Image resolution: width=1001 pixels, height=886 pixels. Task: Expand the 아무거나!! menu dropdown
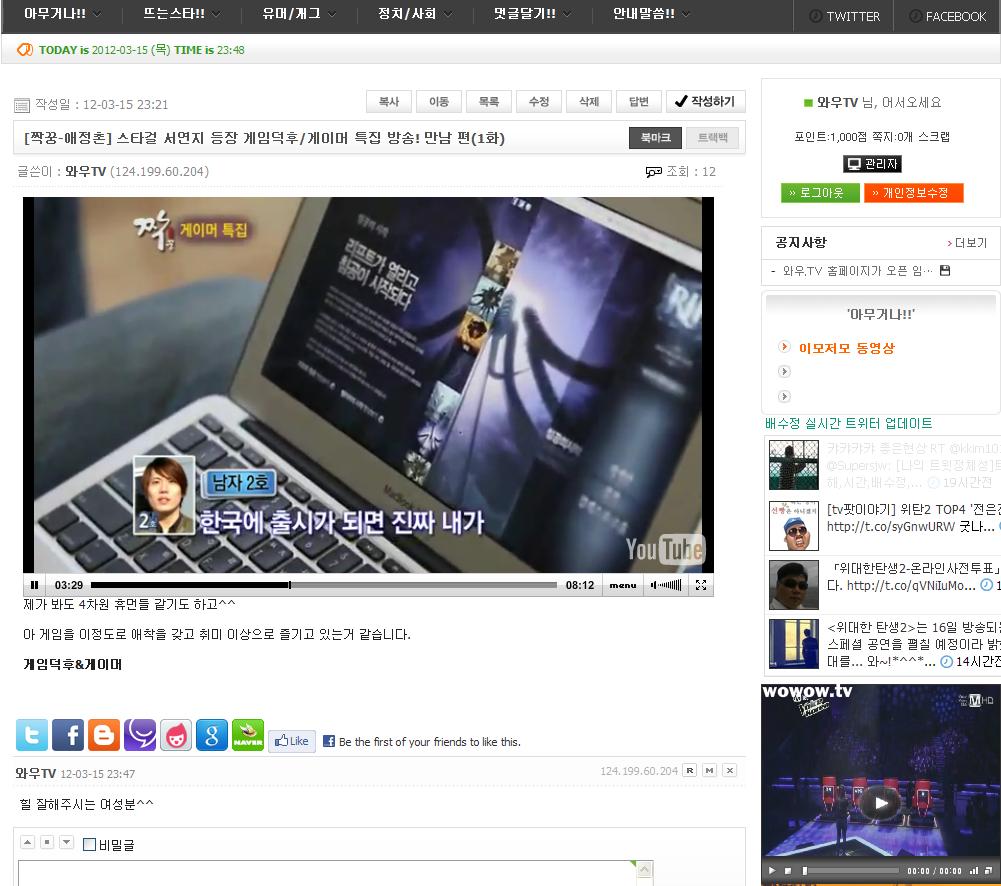pos(62,15)
